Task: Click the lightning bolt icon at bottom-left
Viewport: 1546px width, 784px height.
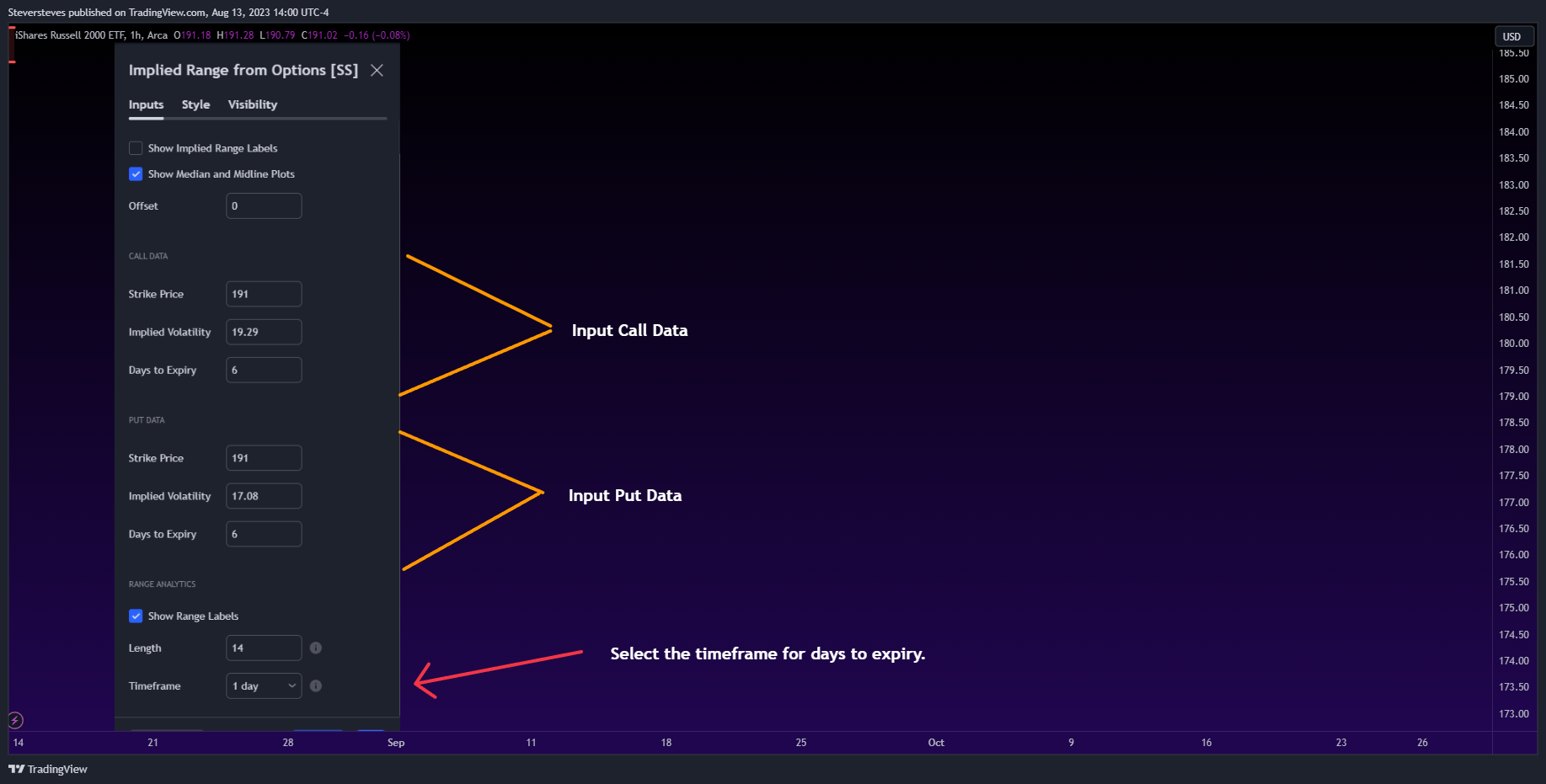Action: 15,720
